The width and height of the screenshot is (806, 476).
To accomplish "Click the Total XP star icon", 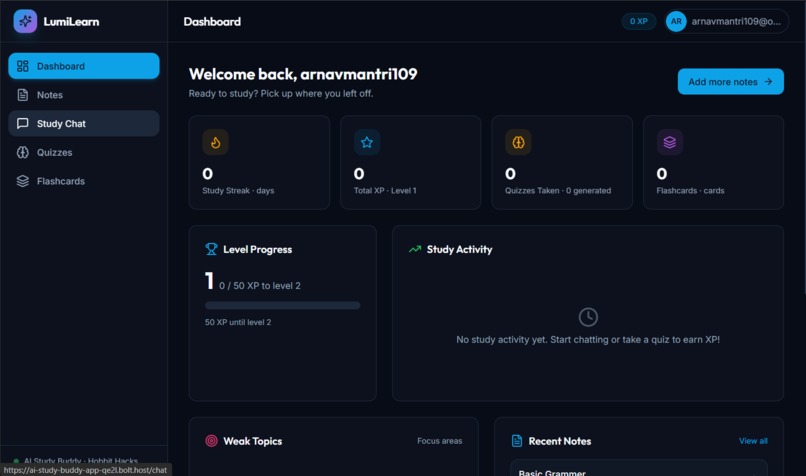I will click(x=367, y=142).
